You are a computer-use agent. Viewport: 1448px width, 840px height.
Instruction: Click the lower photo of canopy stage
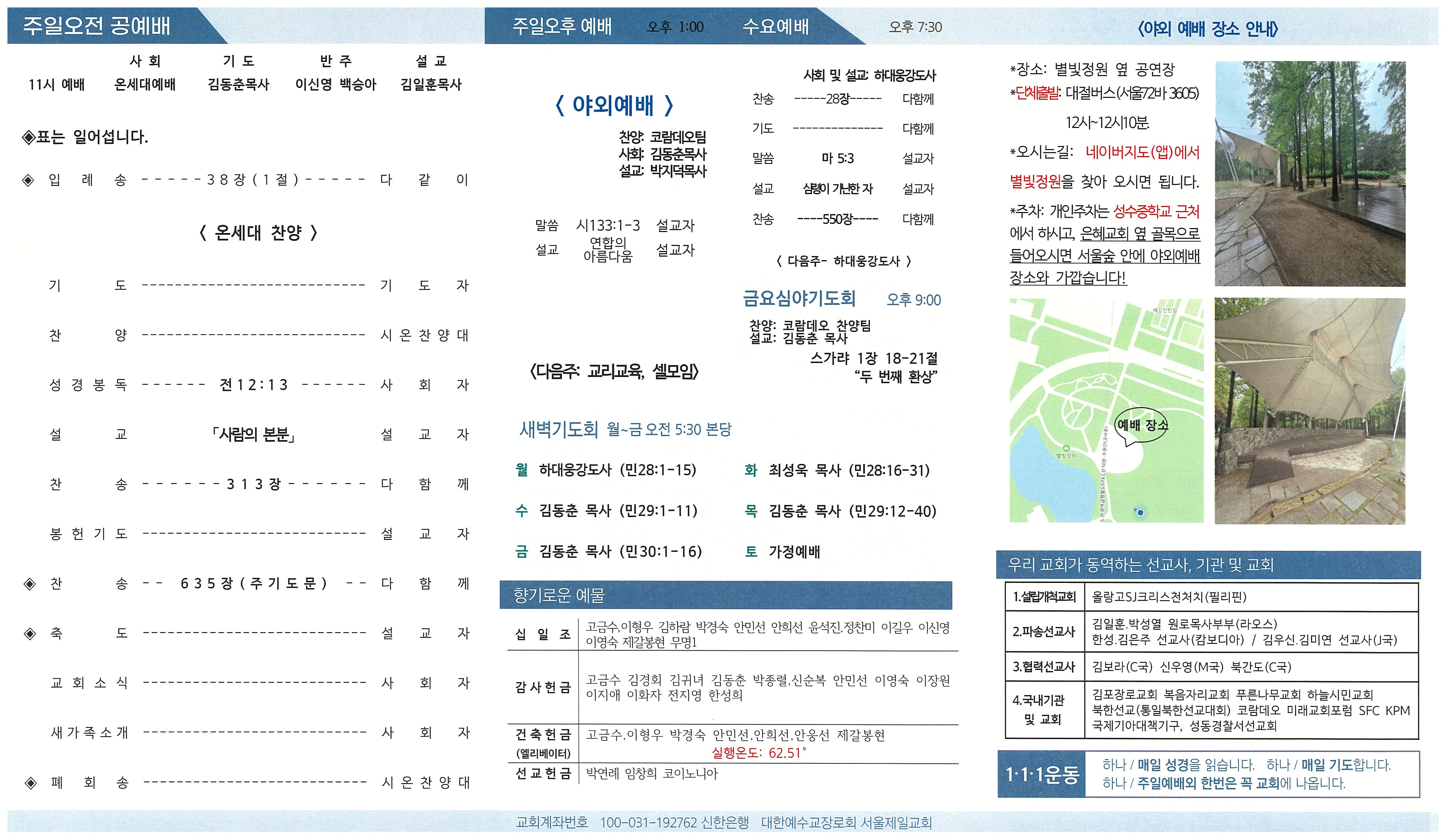pos(1310,411)
